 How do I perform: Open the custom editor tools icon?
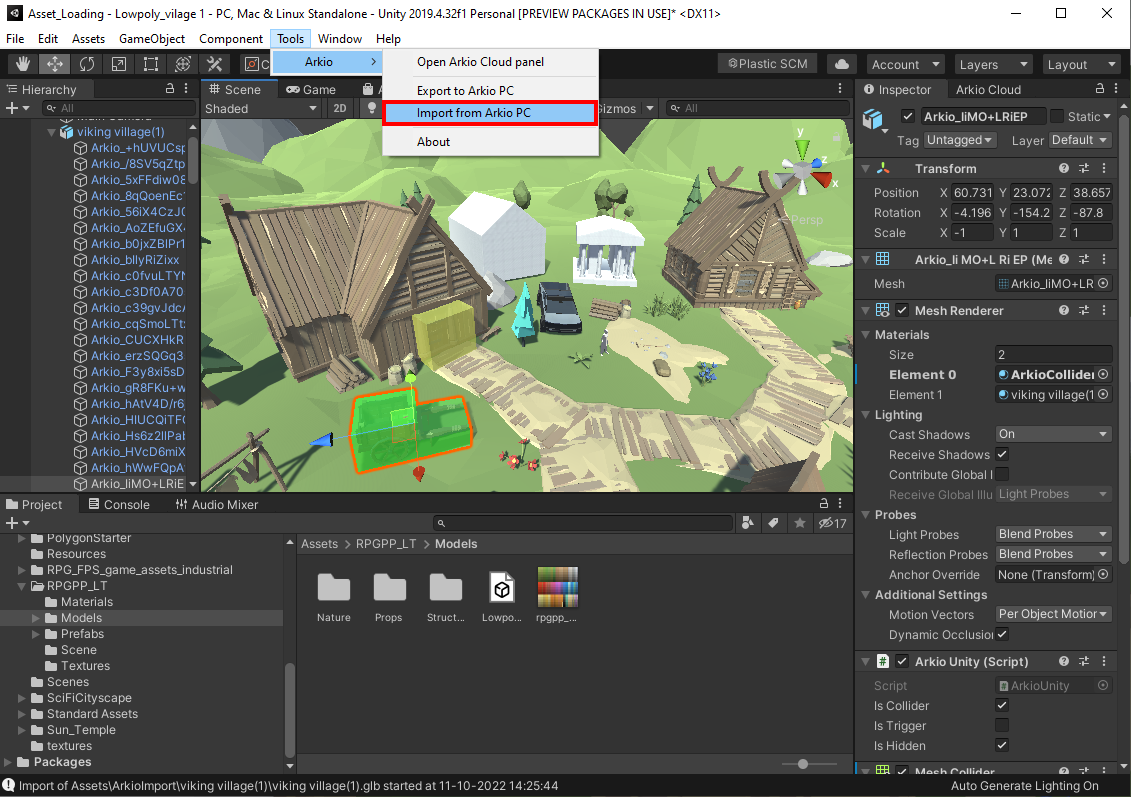pos(215,64)
